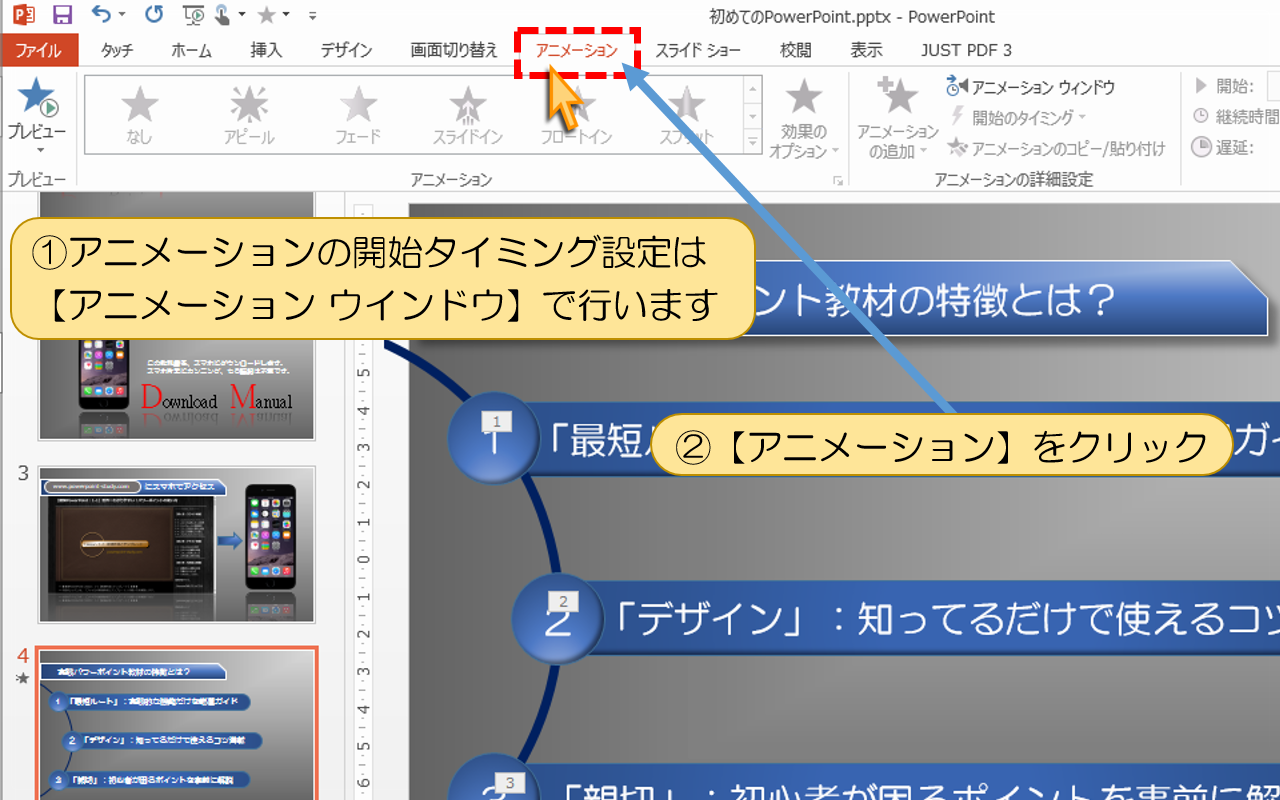Image resolution: width=1280 pixels, height=800 pixels.
Task: Open the Undo history dropdown arrow
Action: [x=122, y=15]
